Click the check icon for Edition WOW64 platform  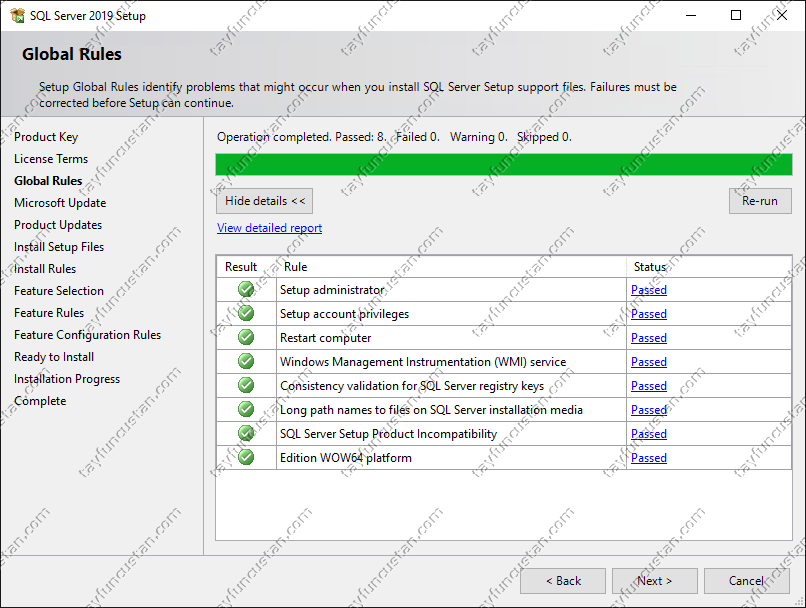(246, 457)
